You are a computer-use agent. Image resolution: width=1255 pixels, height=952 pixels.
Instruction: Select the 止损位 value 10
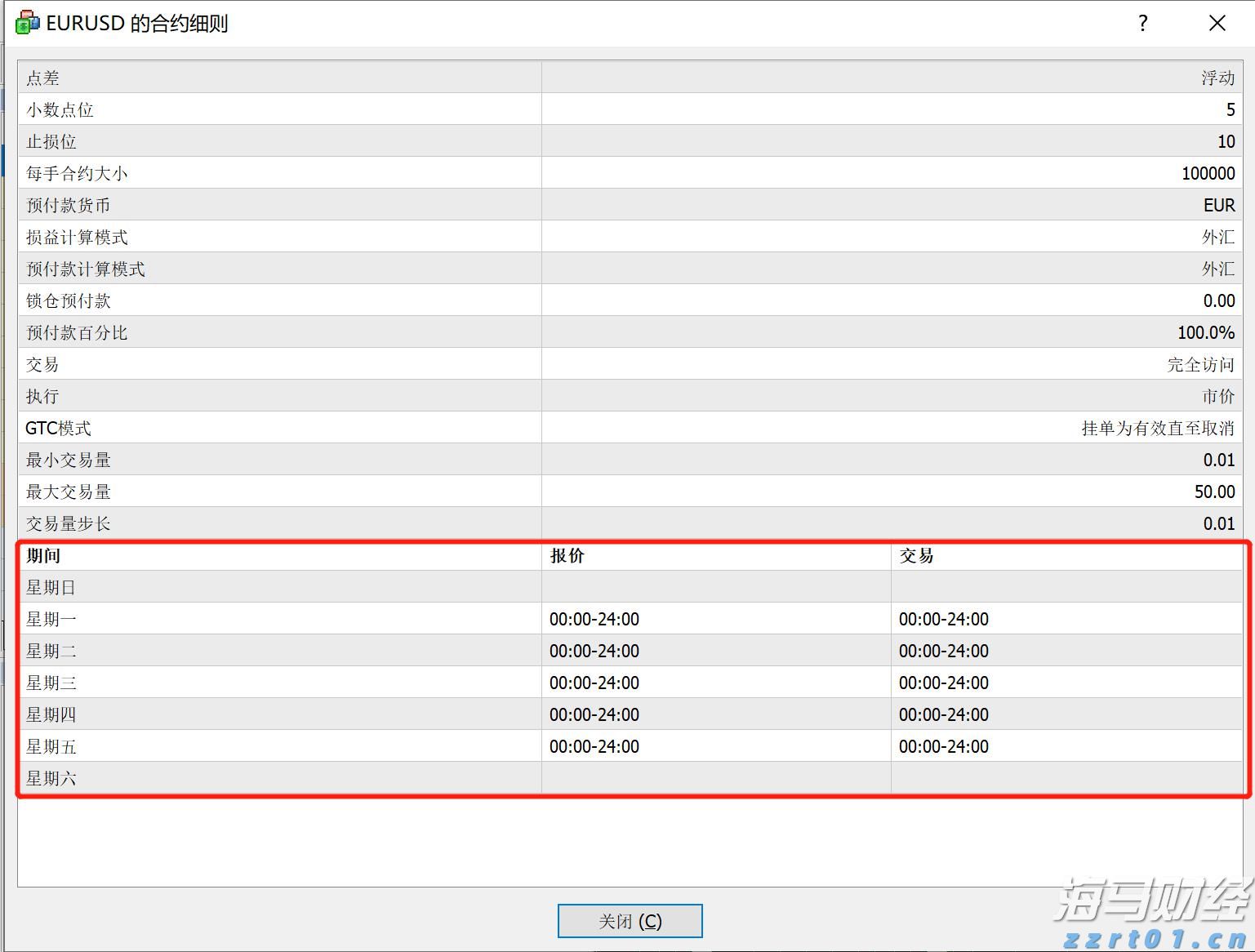point(1226,140)
